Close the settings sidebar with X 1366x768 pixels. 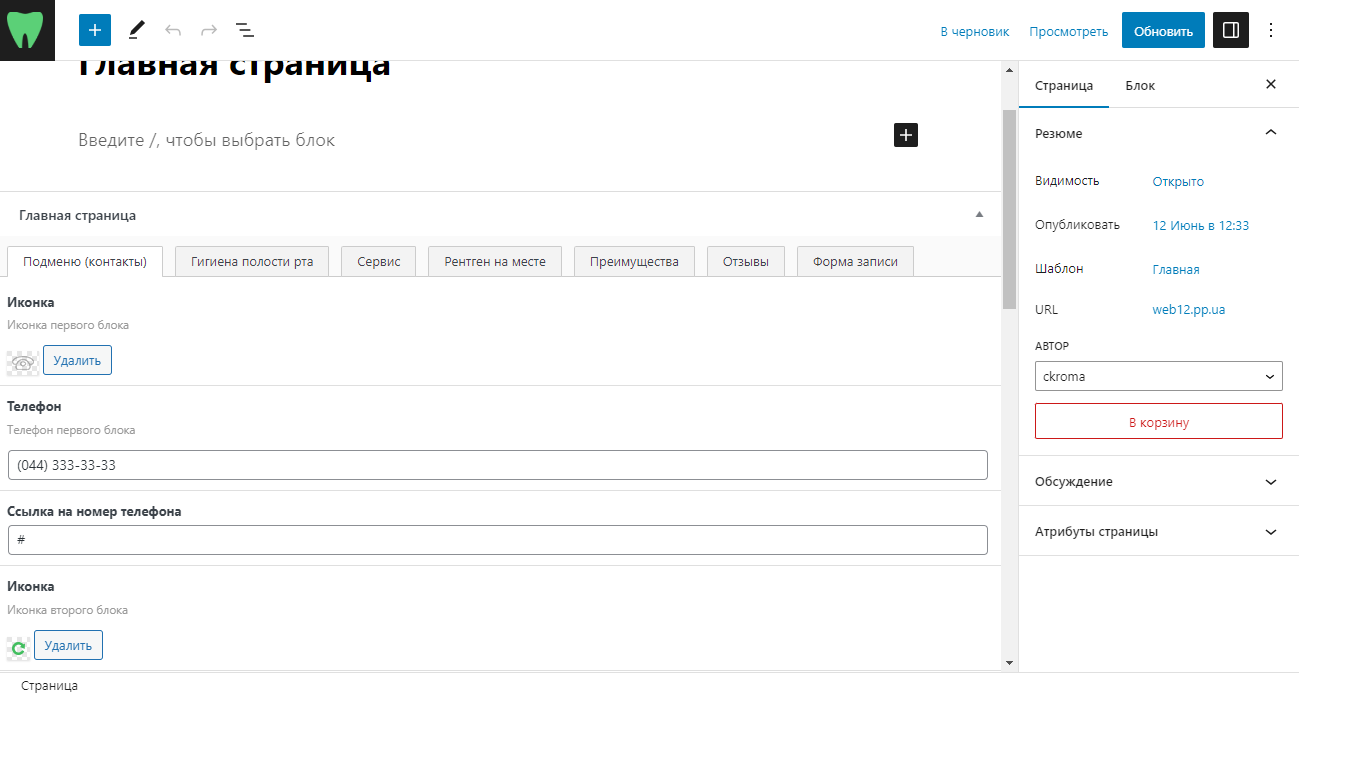coord(1271,85)
